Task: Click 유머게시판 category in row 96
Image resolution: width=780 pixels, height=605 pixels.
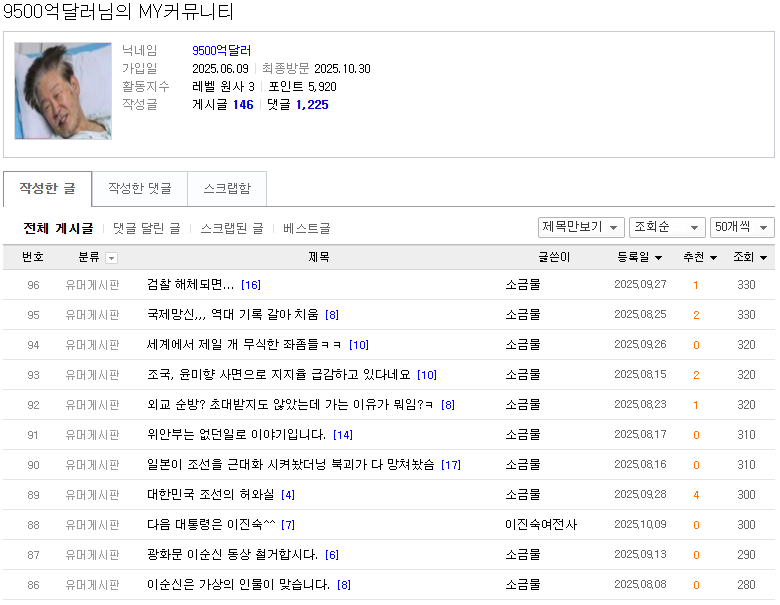Action: (92, 285)
